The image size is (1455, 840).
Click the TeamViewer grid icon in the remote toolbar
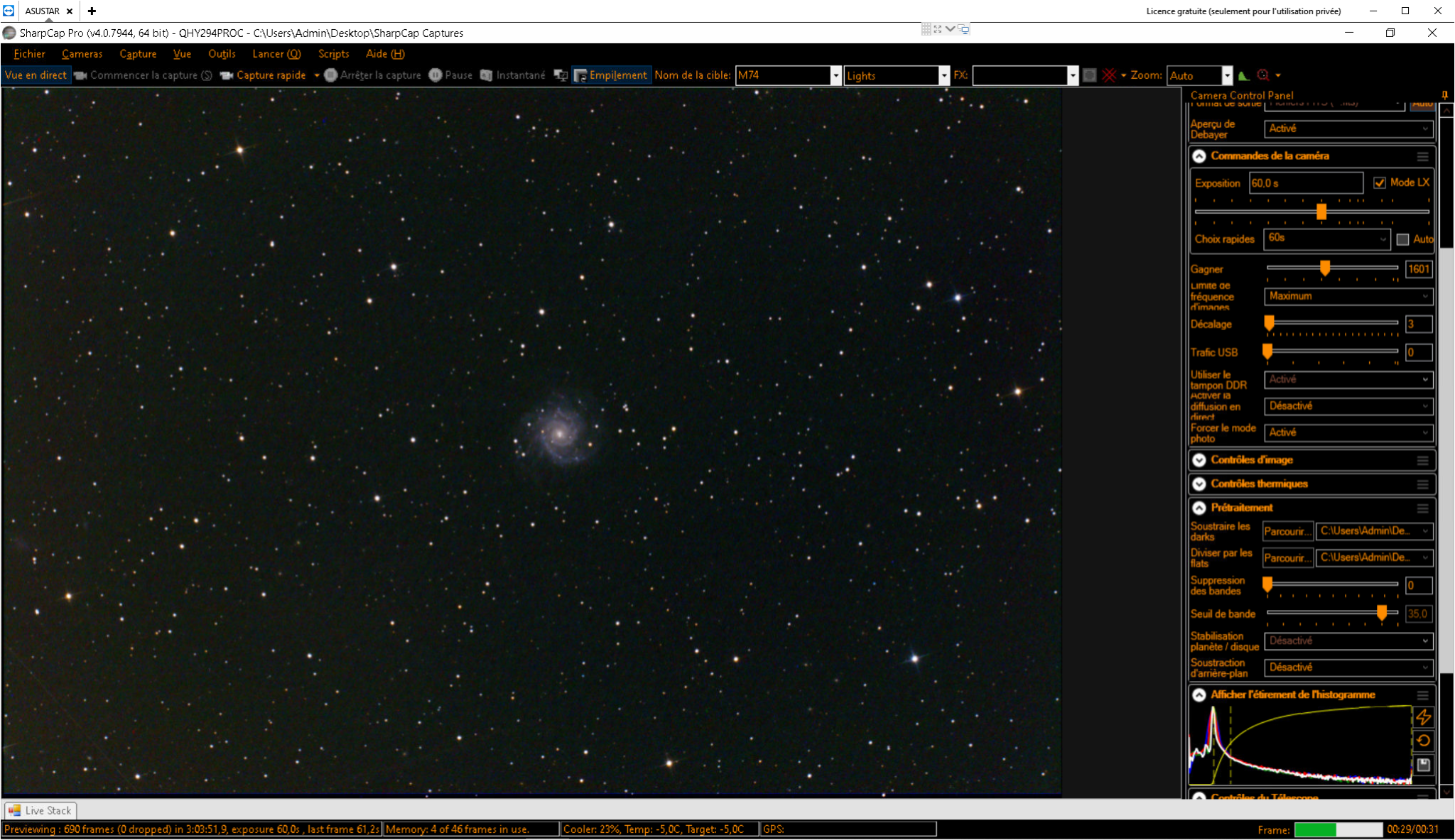click(x=926, y=29)
